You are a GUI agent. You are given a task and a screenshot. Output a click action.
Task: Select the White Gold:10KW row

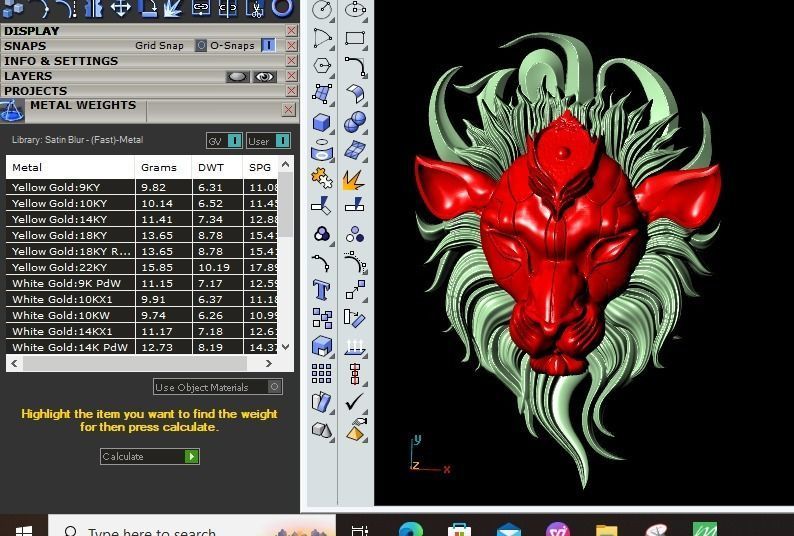click(x=142, y=315)
